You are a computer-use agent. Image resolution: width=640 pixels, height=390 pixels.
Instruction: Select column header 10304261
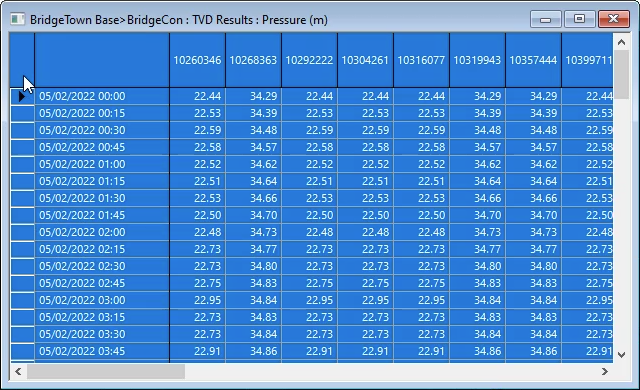click(365, 60)
